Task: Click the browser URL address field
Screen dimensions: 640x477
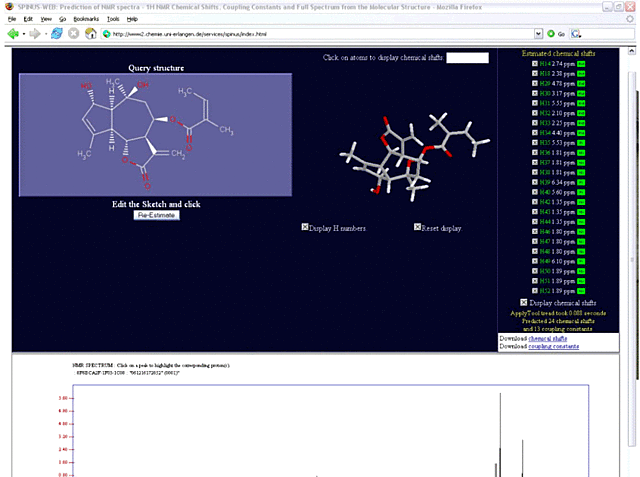Action: [322, 34]
